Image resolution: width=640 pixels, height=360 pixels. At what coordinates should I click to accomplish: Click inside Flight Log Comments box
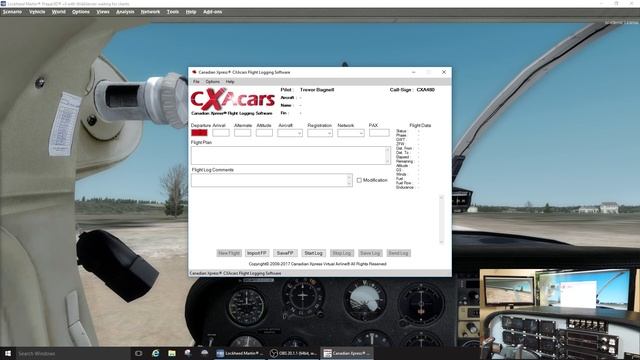tap(269, 180)
